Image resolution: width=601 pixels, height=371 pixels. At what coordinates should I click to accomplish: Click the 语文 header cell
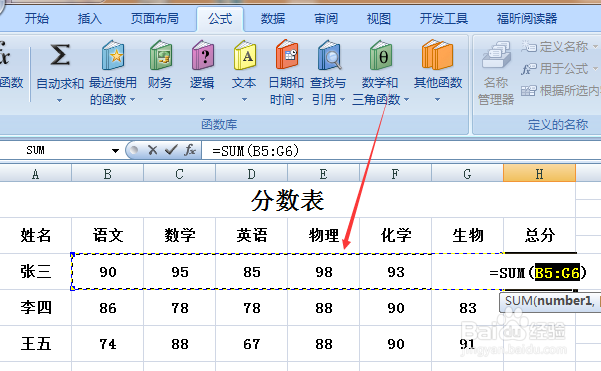click(x=108, y=235)
